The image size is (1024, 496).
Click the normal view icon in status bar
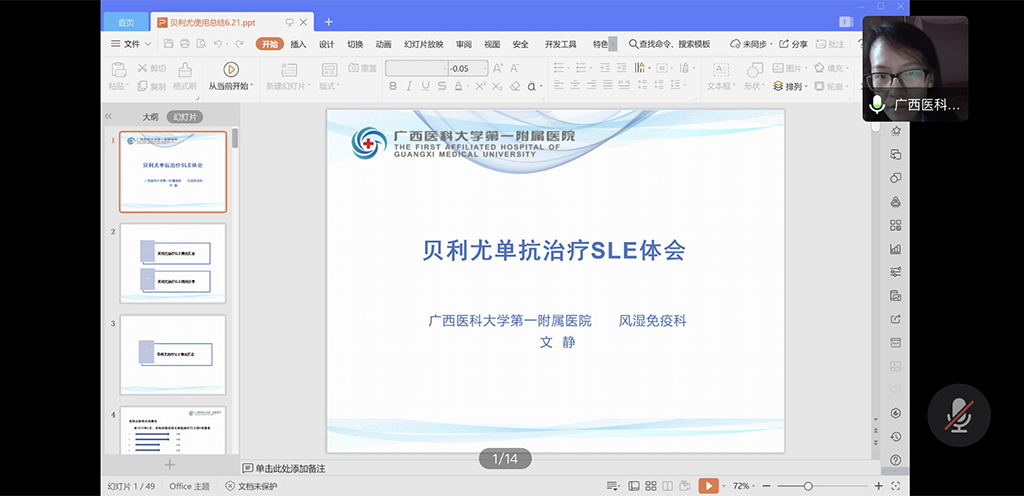point(633,486)
